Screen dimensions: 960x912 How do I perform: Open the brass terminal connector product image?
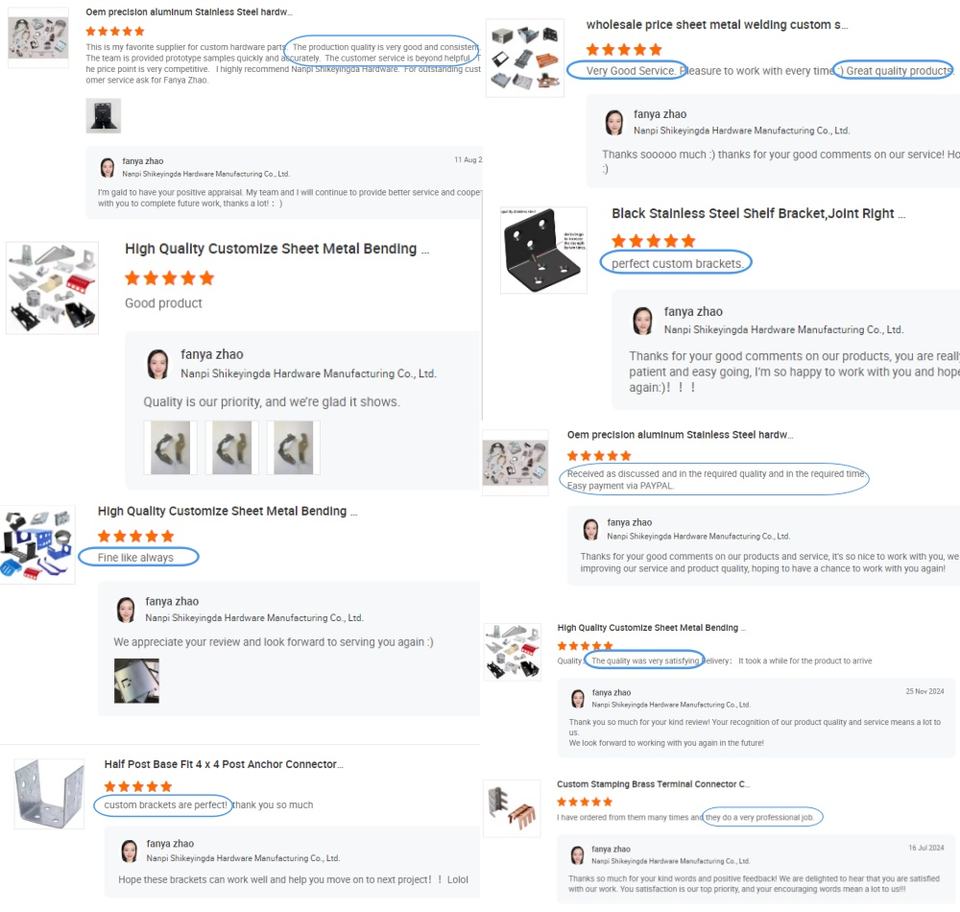point(512,808)
